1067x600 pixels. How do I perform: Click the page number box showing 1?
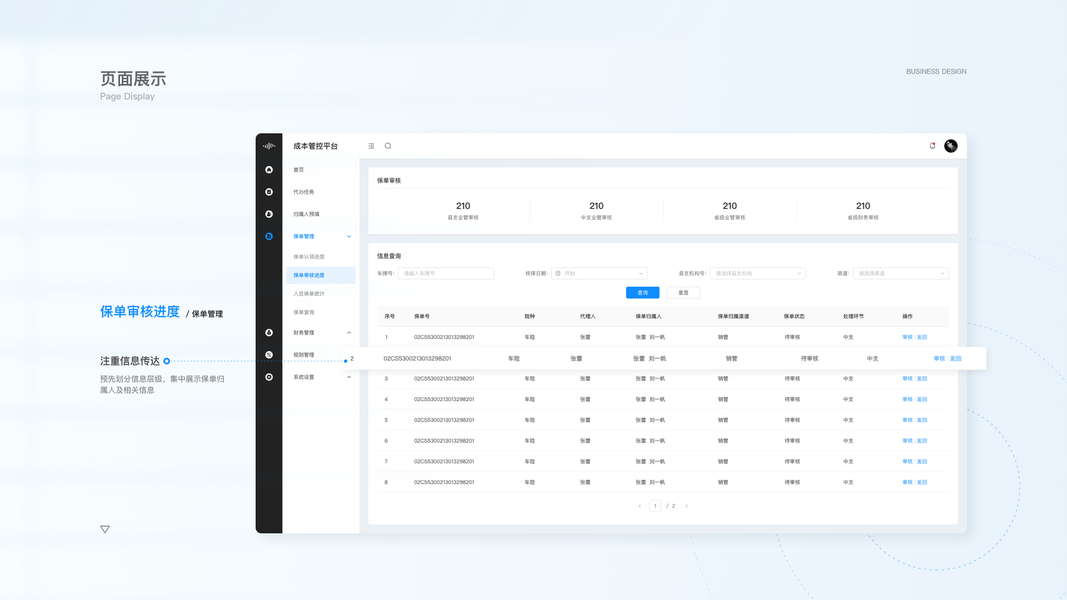[x=655, y=506]
